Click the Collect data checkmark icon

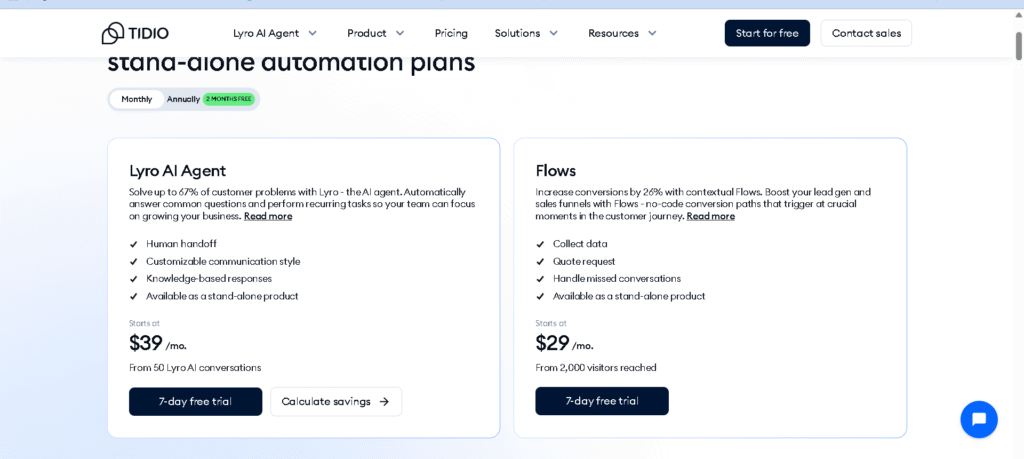[x=541, y=244]
